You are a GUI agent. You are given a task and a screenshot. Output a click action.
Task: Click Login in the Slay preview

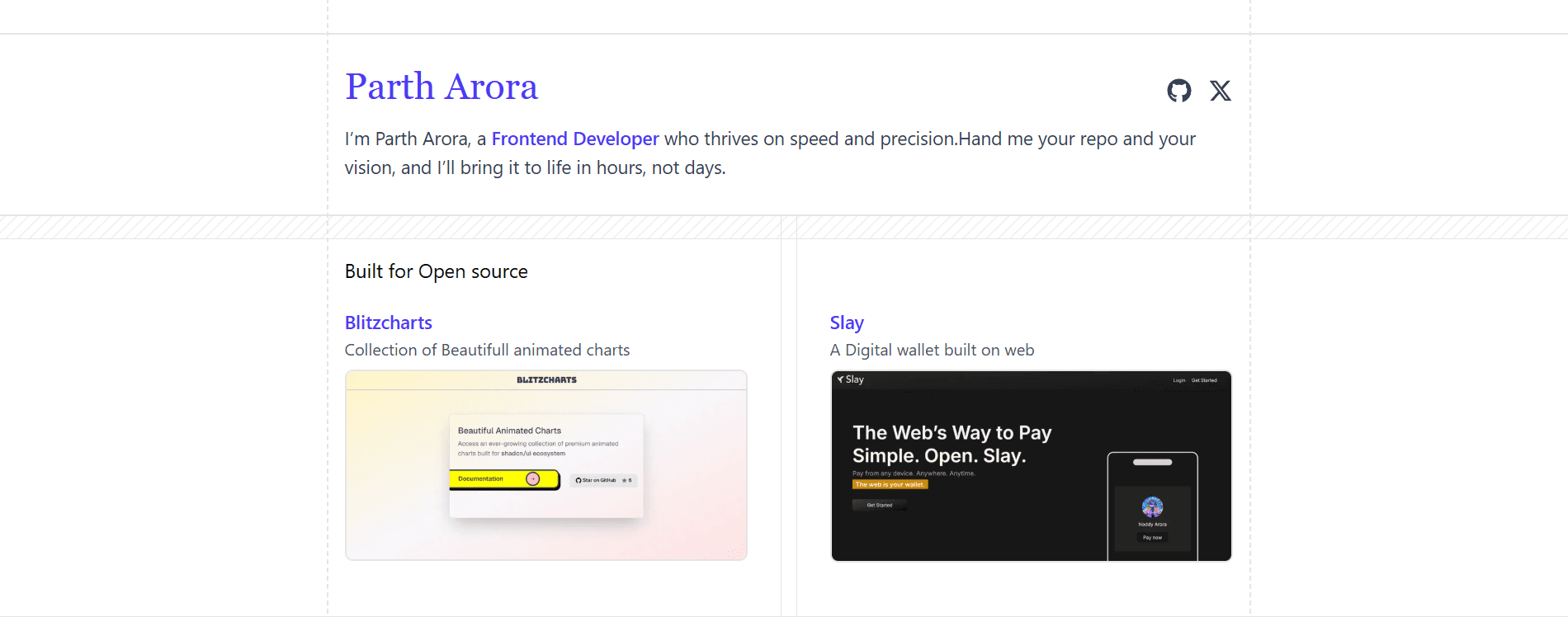coord(1178,380)
